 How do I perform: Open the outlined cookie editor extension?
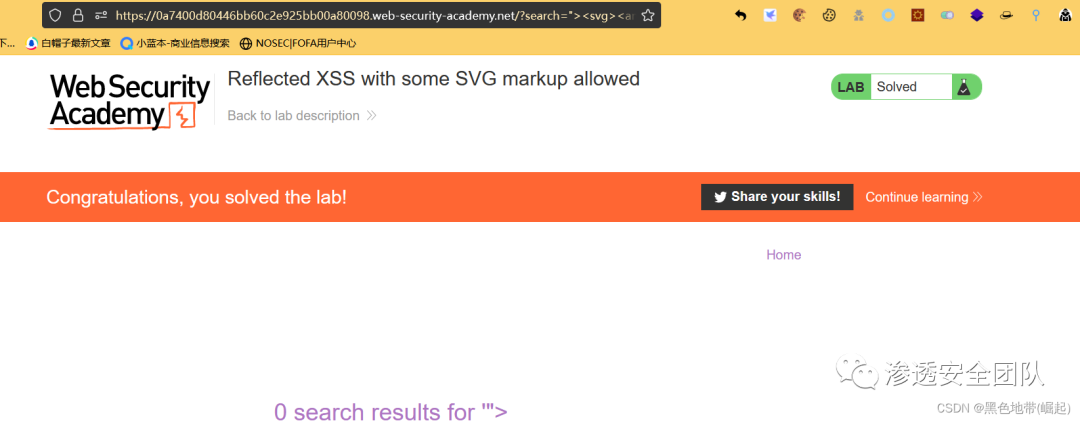(x=829, y=15)
